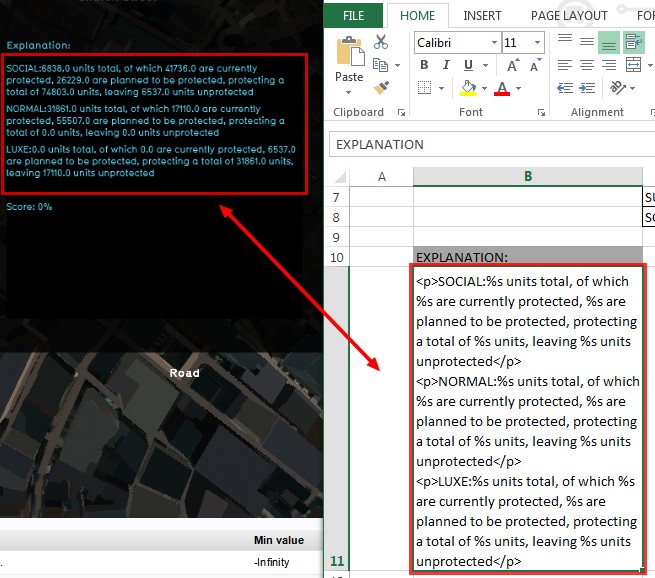The image size is (655, 578).
Task: Click the Paste clipboard icon
Action: (350, 51)
